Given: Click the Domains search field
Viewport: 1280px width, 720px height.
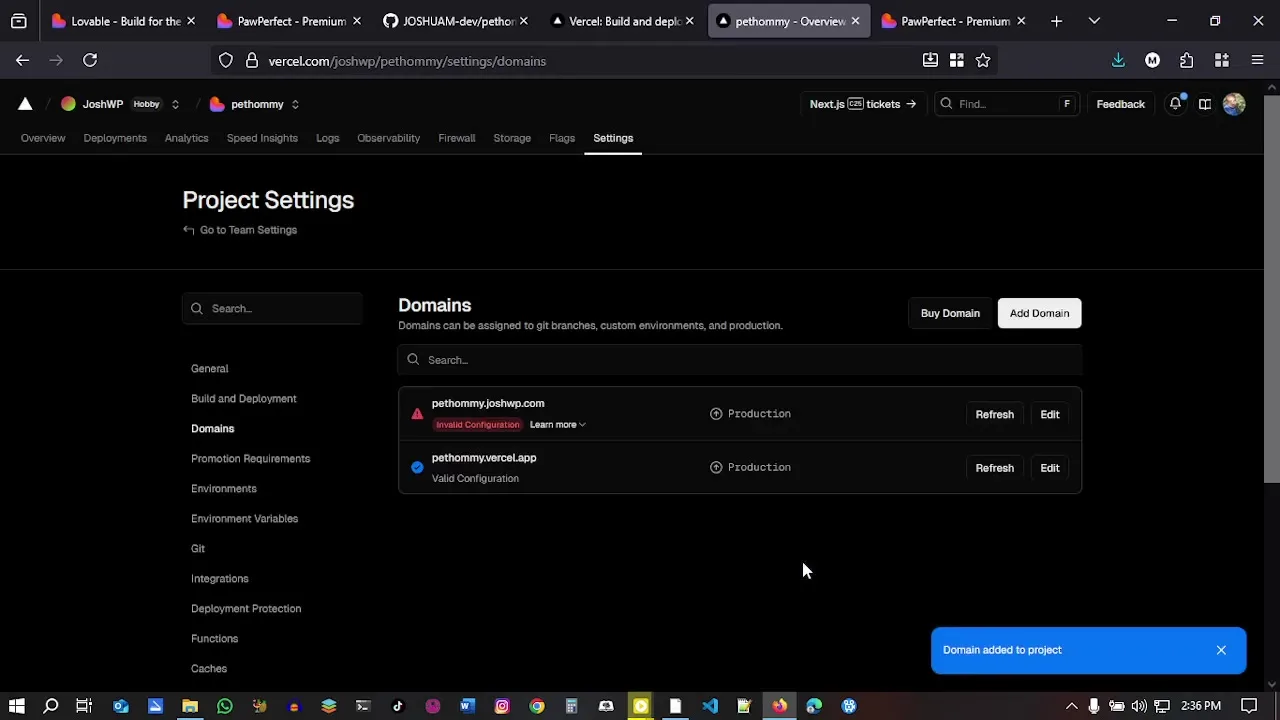Looking at the screenshot, I should (x=740, y=360).
